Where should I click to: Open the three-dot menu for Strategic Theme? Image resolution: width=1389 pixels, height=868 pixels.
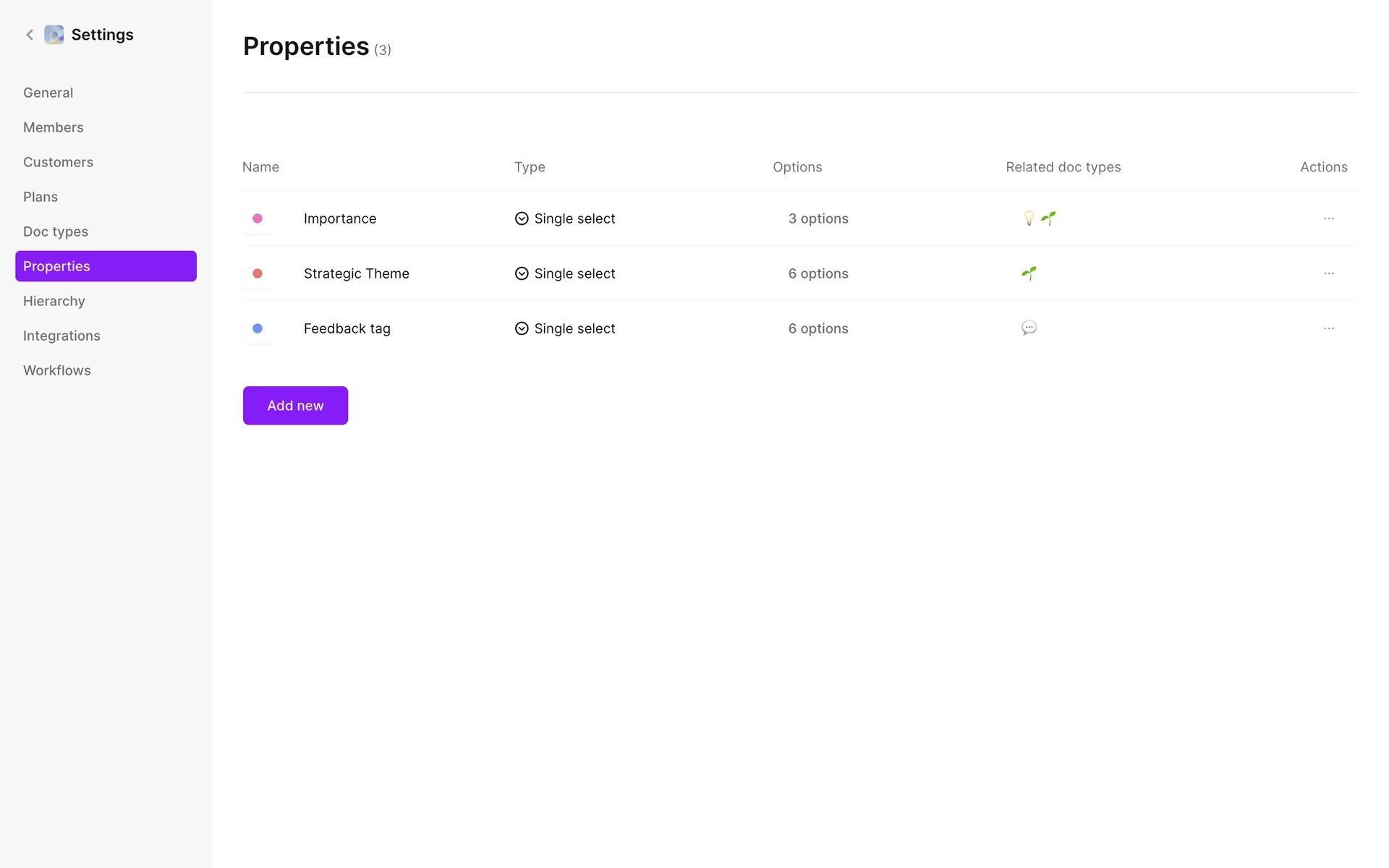tap(1329, 273)
